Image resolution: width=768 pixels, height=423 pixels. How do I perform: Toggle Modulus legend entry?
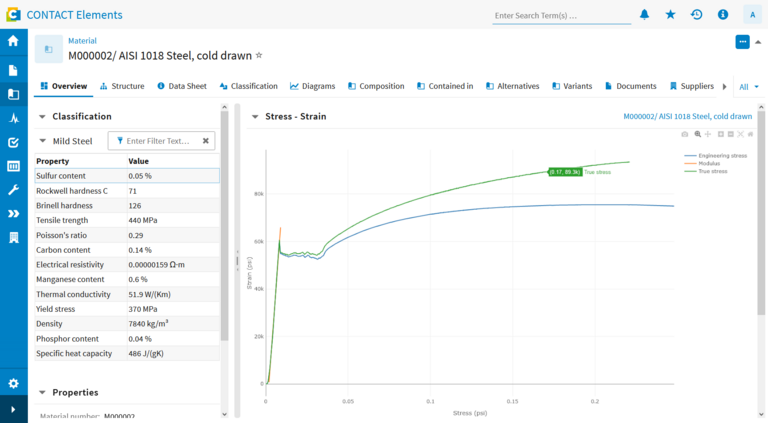click(702, 164)
